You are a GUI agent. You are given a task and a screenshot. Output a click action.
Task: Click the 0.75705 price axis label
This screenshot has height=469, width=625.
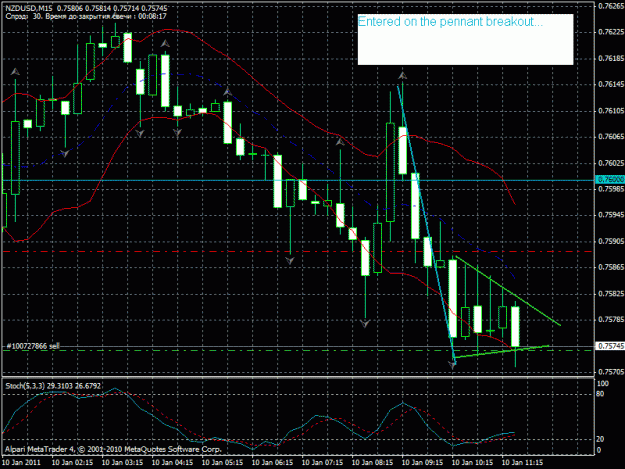click(611, 372)
